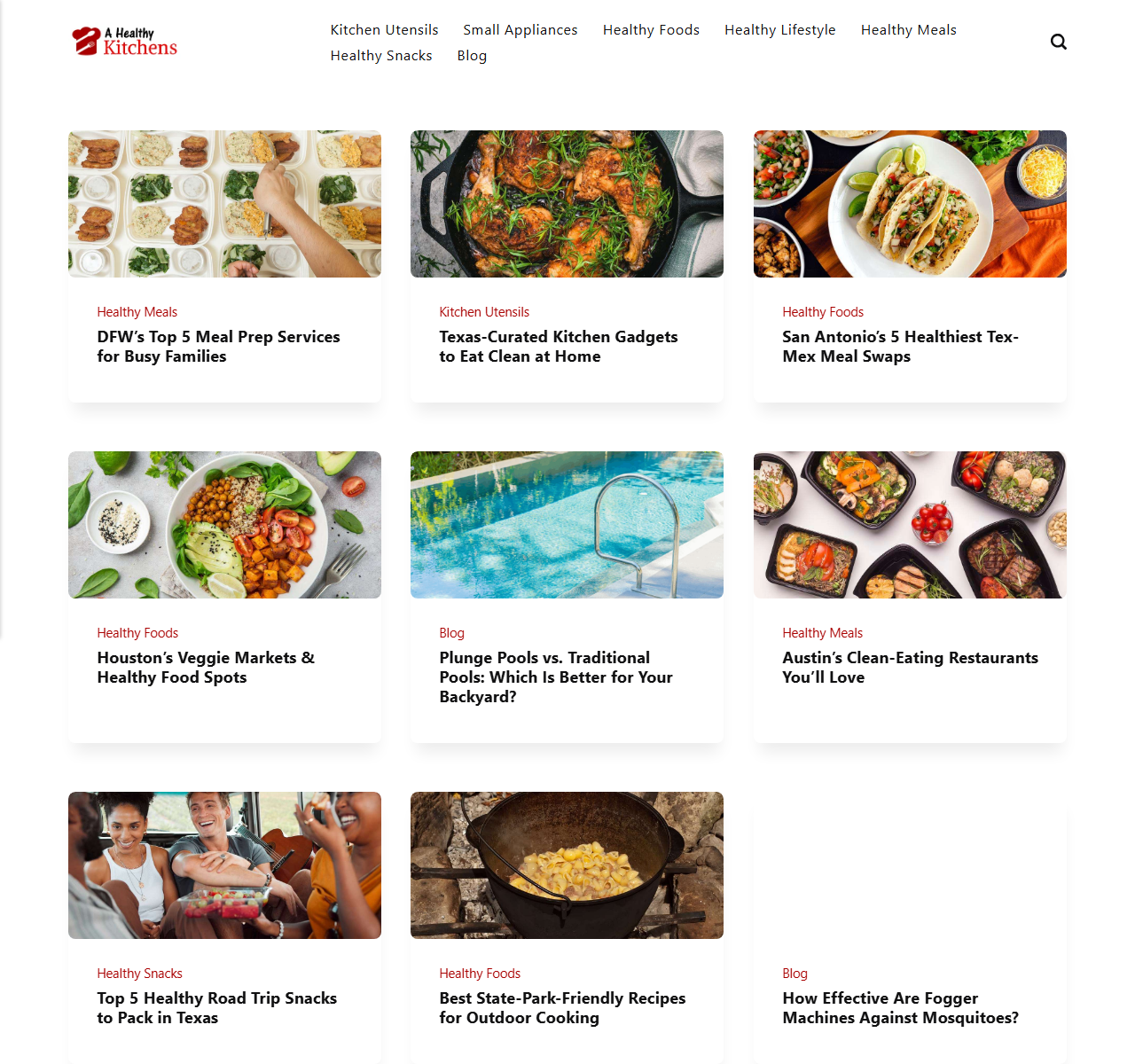Viewport: 1135px width, 1064px height.
Task: Click the A Healthy Kitchens logo
Action: (x=125, y=42)
